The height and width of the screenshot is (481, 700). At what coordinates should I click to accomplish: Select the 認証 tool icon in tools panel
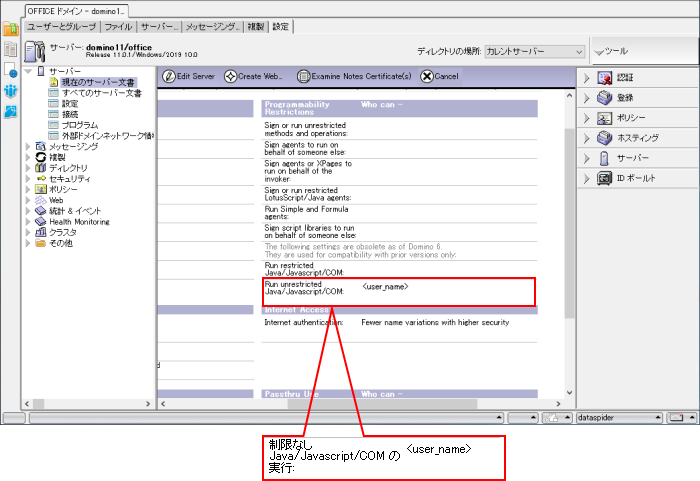[604, 78]
